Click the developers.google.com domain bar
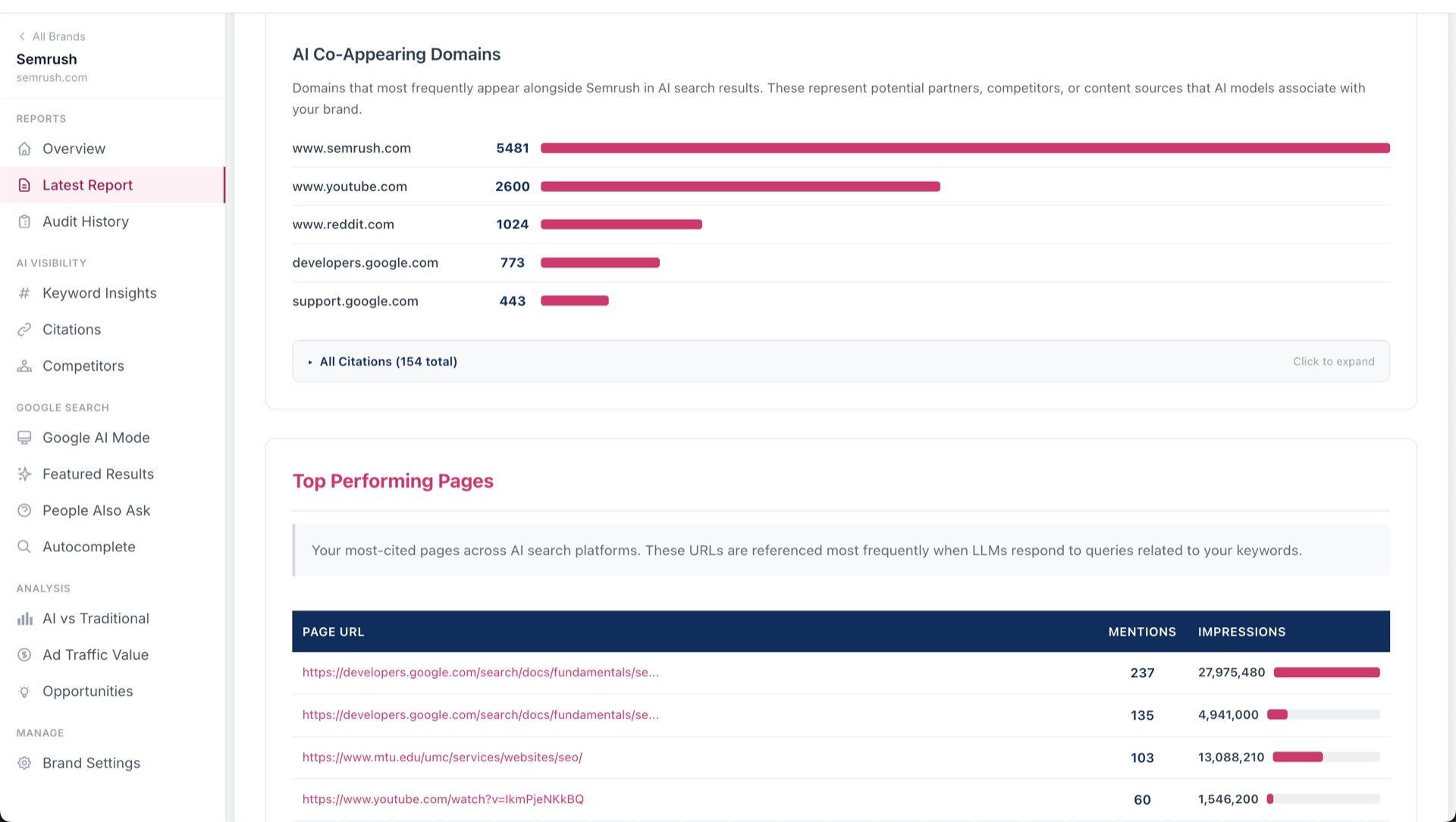The width and height of the screenshot is (1456, 822). tap(600, 262)
